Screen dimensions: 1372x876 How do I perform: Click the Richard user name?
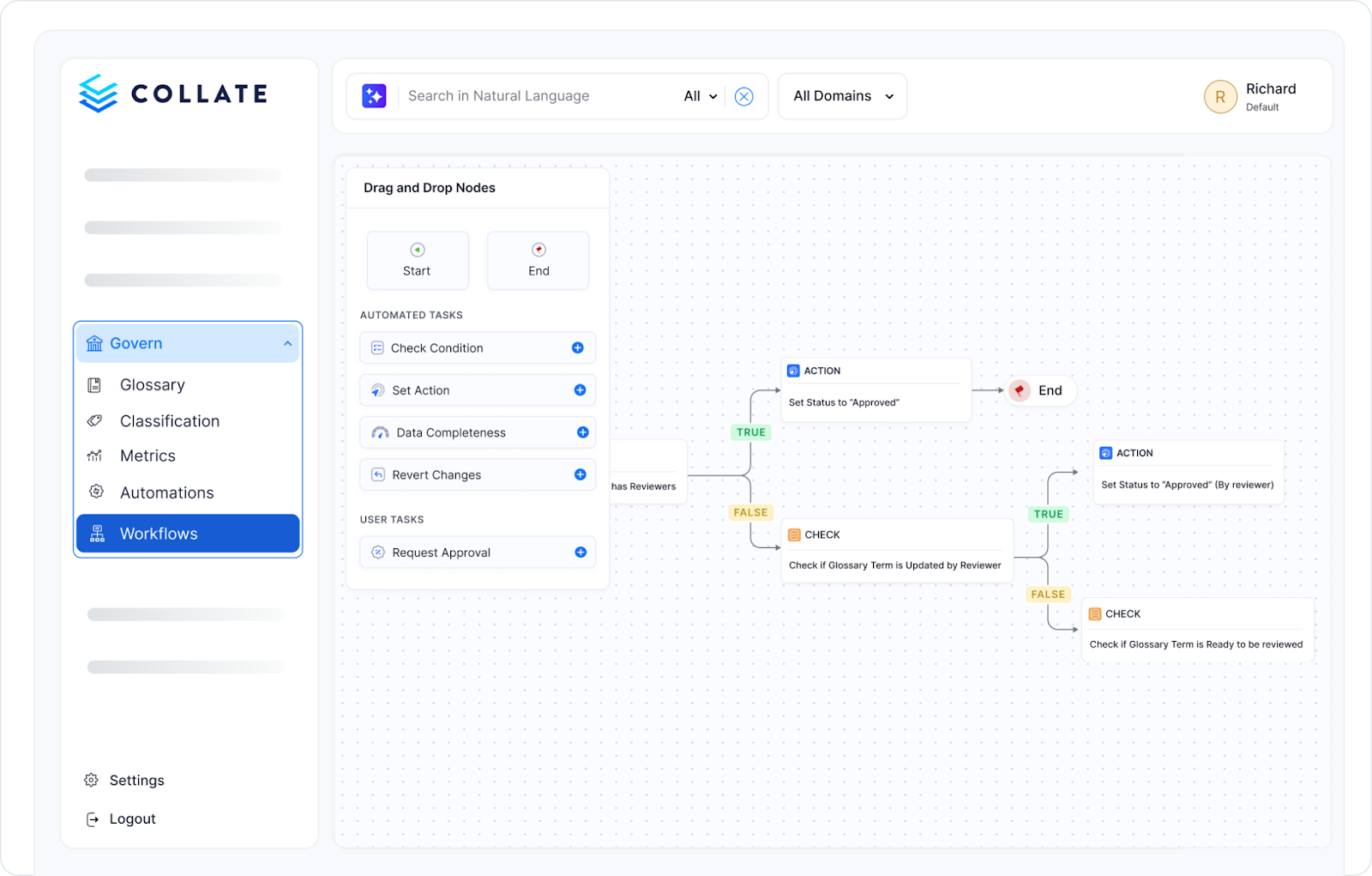(x=1271, y=89)
